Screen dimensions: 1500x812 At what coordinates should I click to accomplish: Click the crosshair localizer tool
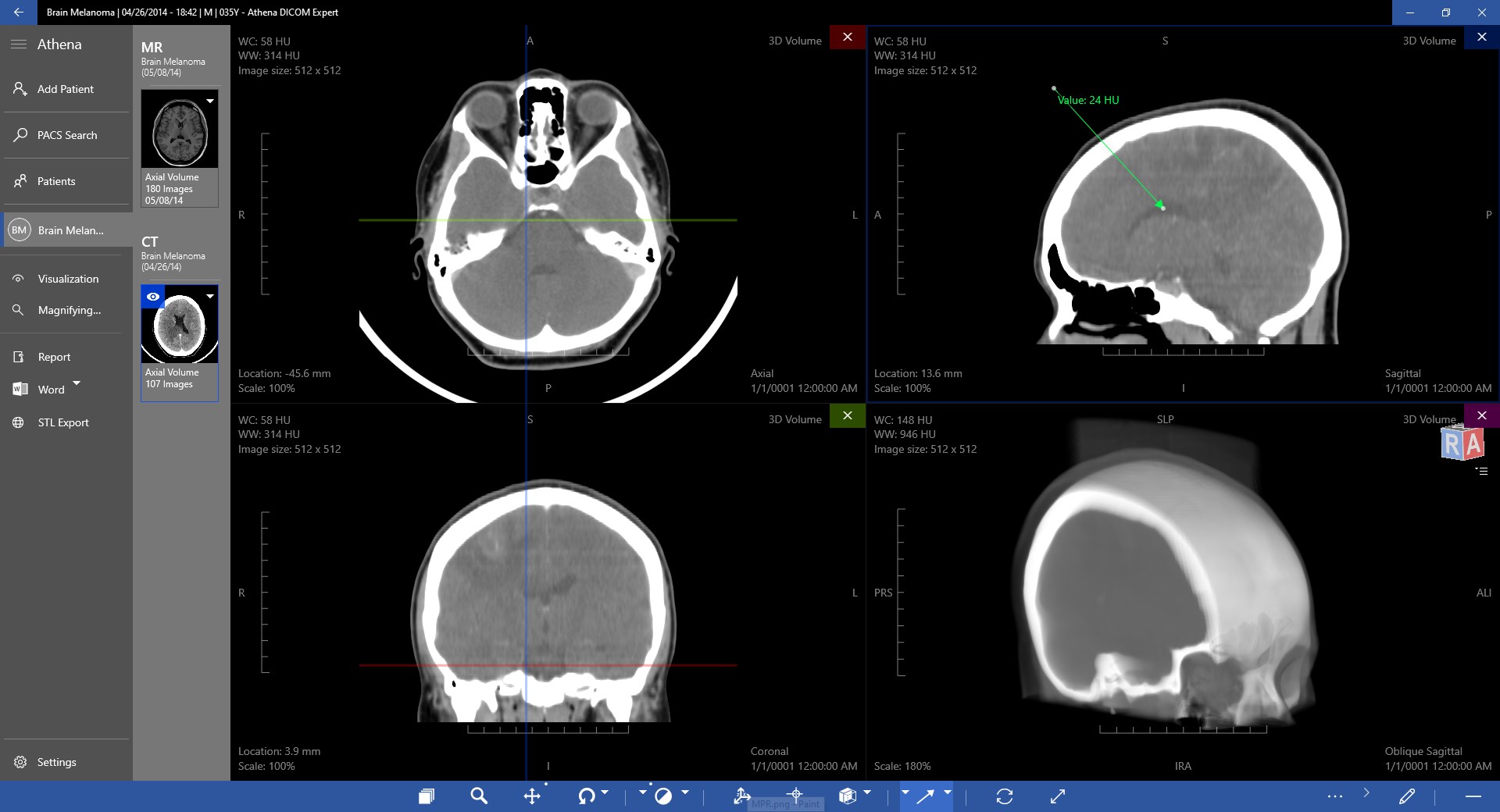[796, 796]
